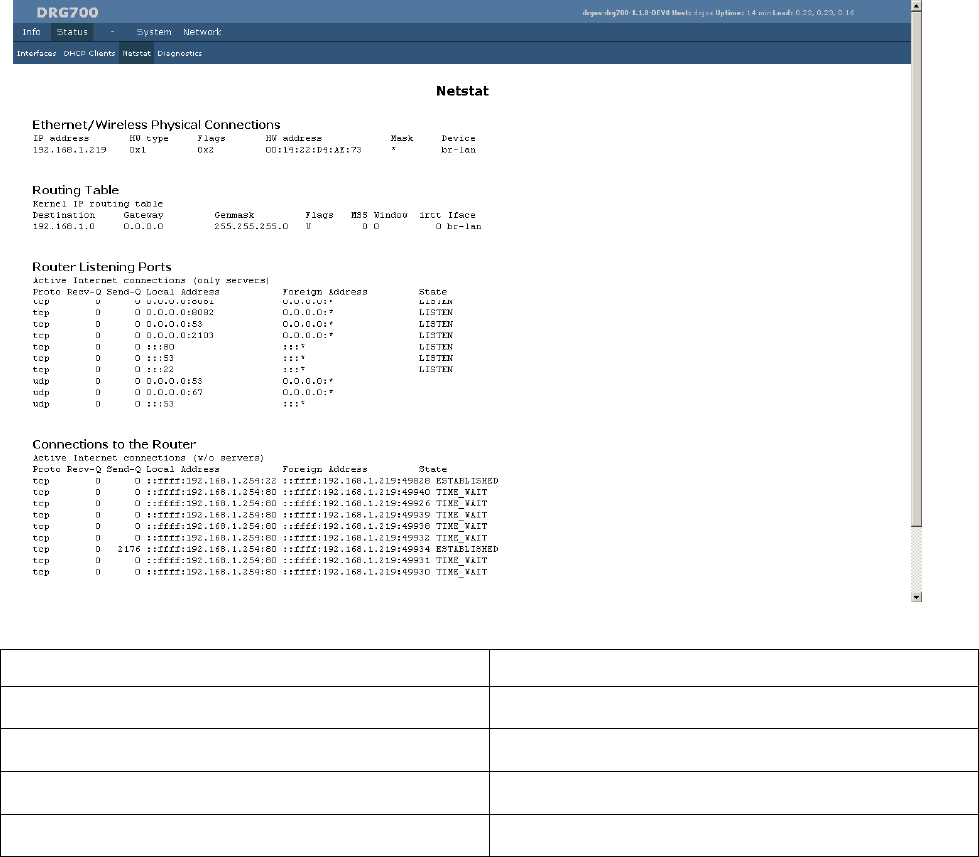Click the routing destination 192.168.1.0
The image size is (979, 857).
coord(64,227)
